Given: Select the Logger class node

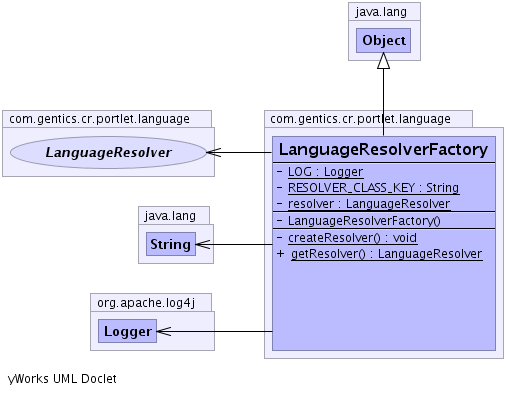Looking at the screenshot, I should [127, 331].
